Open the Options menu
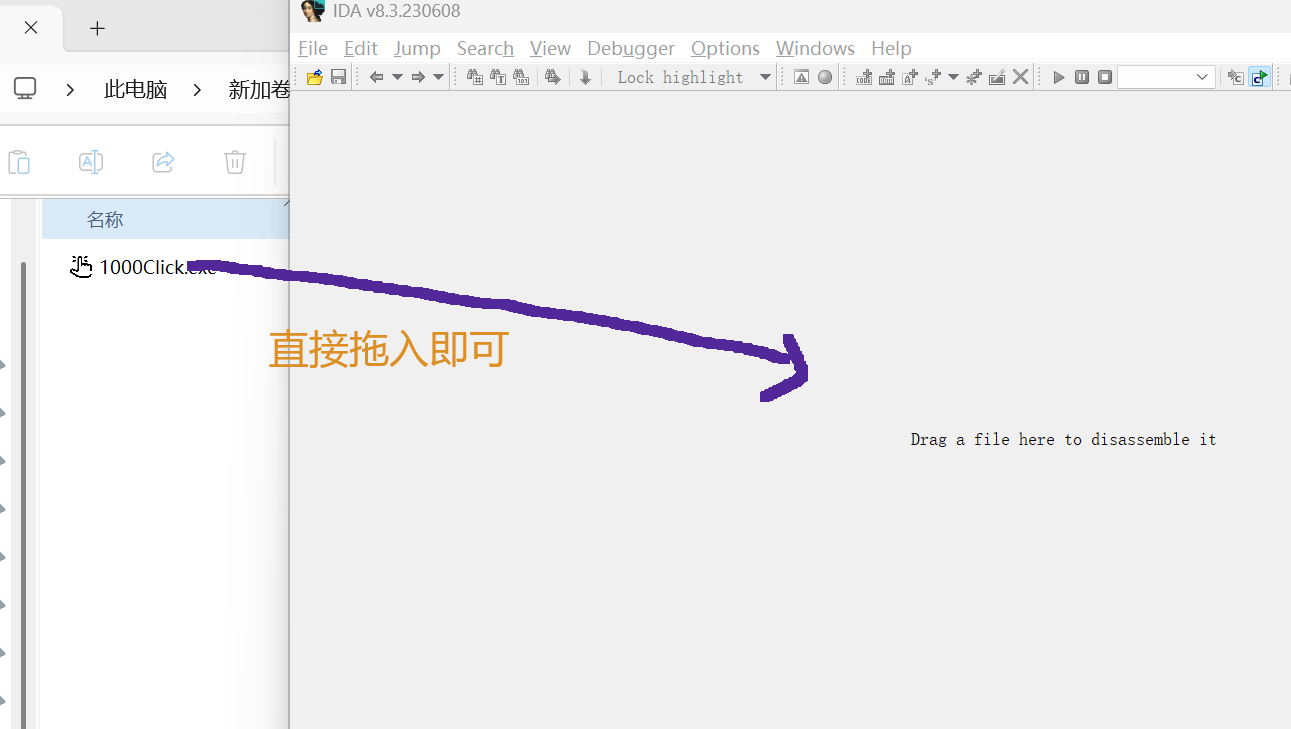1291x729 pixels. click(x=725, y=48)
